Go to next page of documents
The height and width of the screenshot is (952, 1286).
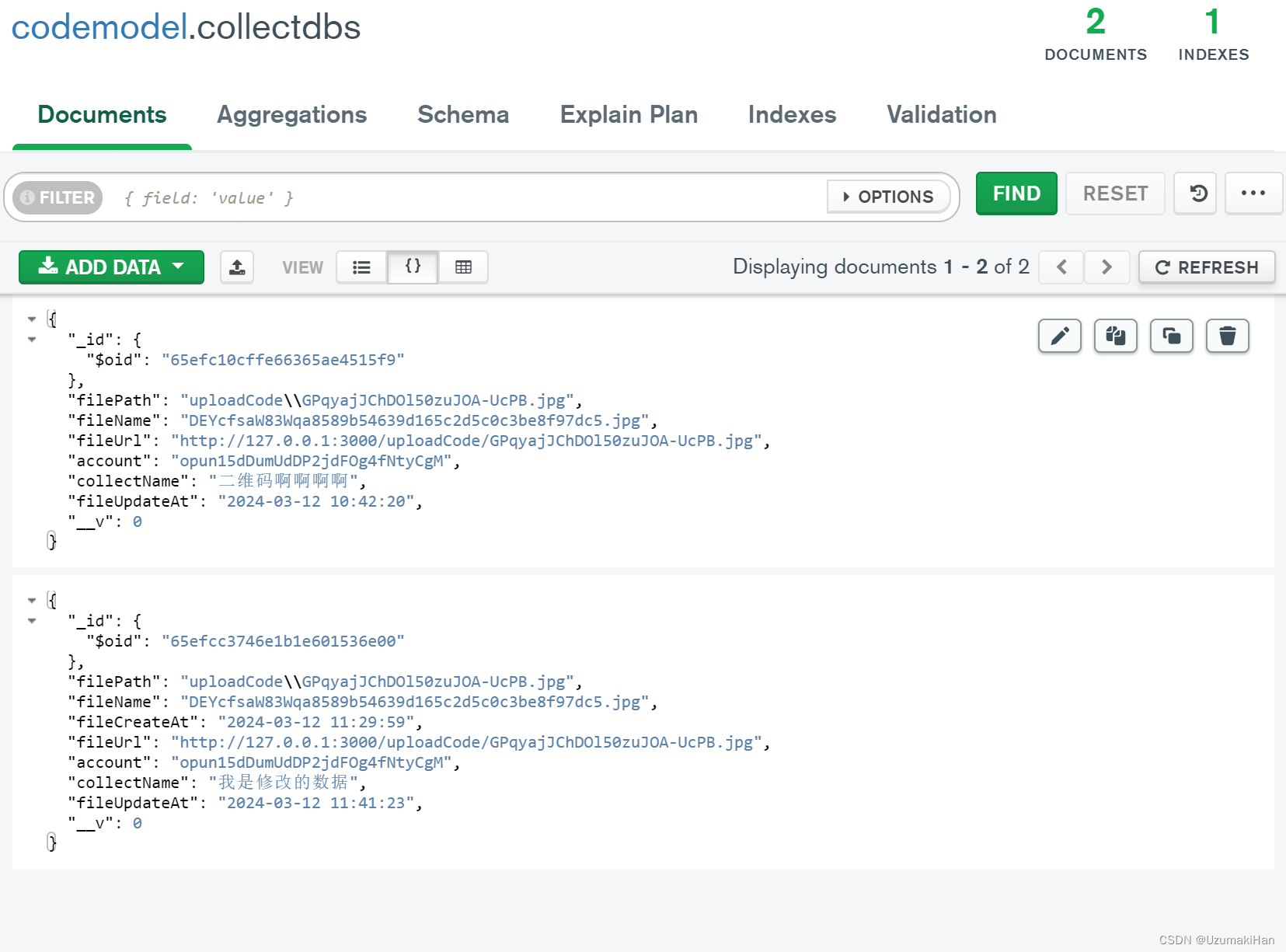click(1107, 267)
